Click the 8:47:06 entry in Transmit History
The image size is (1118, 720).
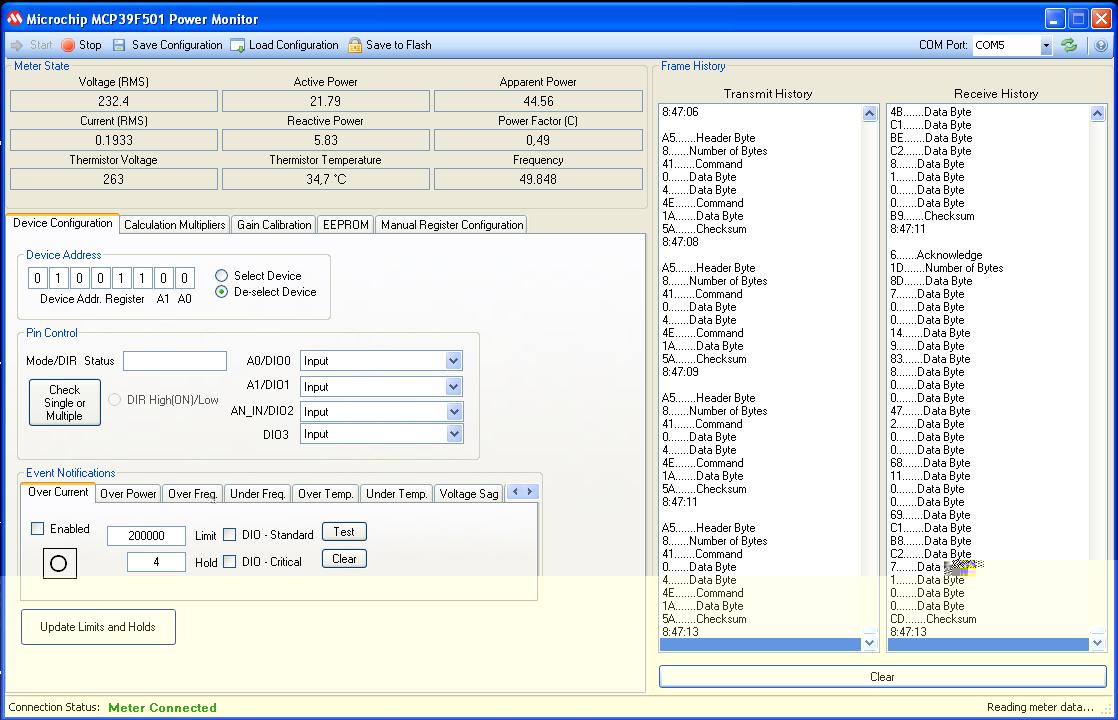point(680,112)
